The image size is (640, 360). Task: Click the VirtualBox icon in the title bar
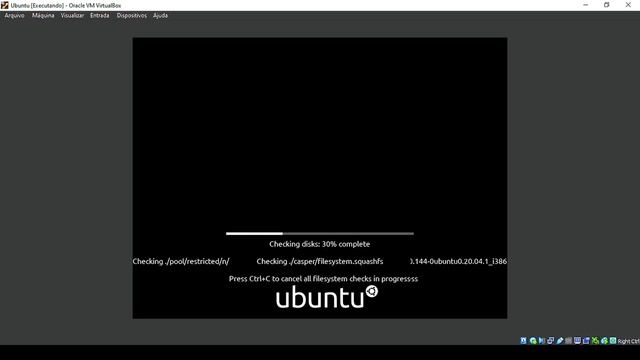tap(4, 5)
